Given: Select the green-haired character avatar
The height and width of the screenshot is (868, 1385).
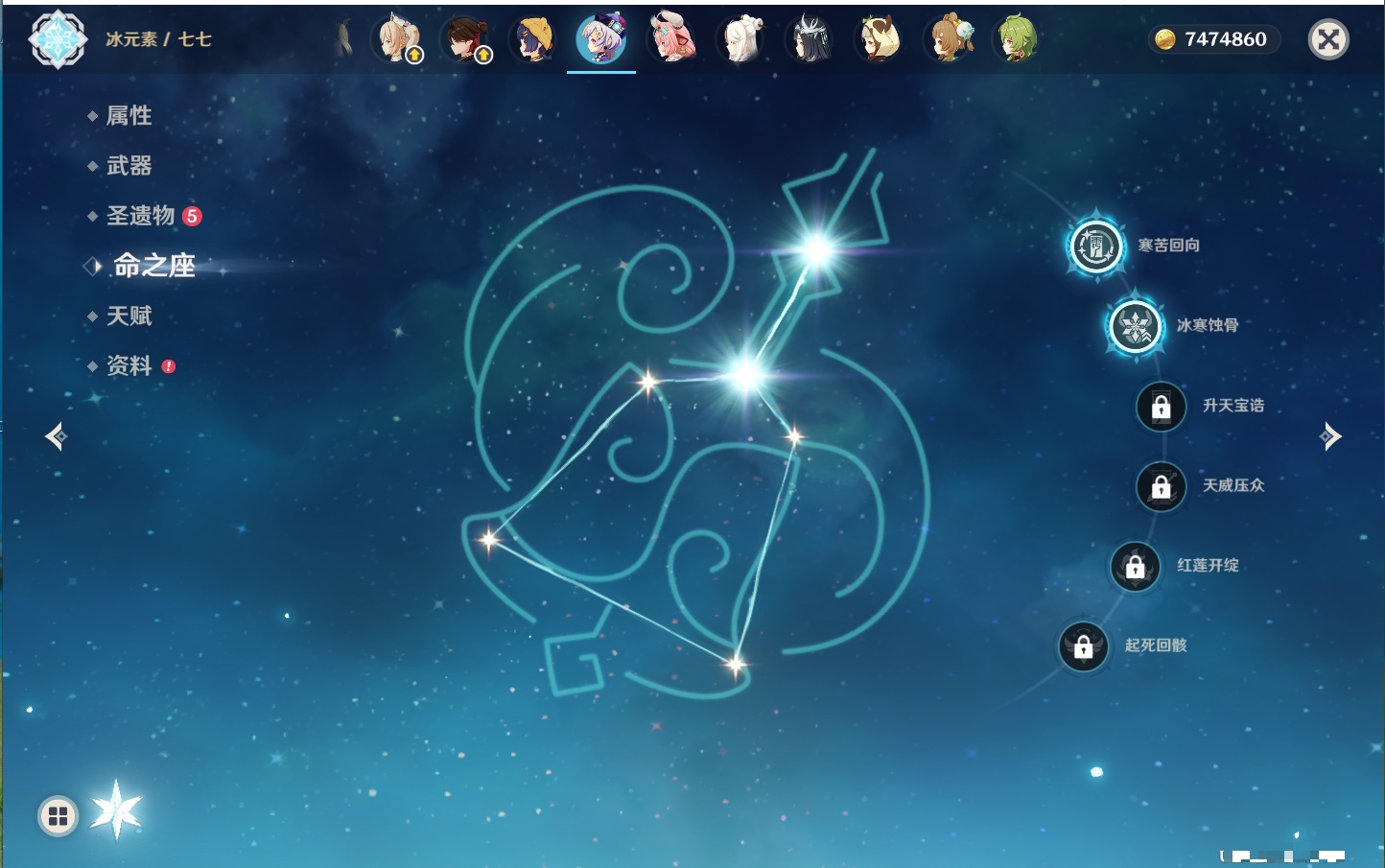Looking at the screenshot, I should click(x=1017, y=39).
